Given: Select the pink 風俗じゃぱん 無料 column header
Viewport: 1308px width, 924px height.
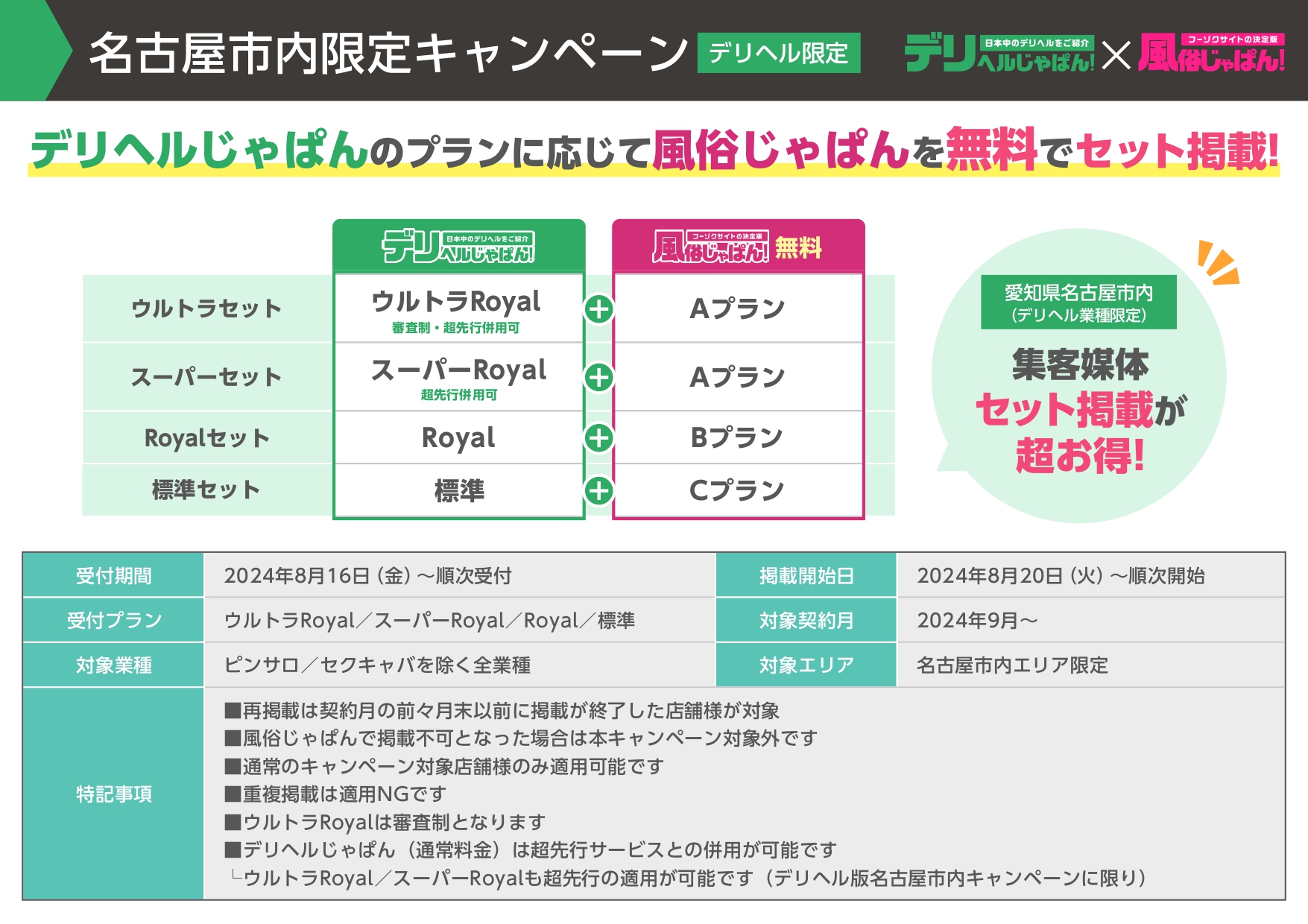Looking at the screenshot, I should pos(738,246).
